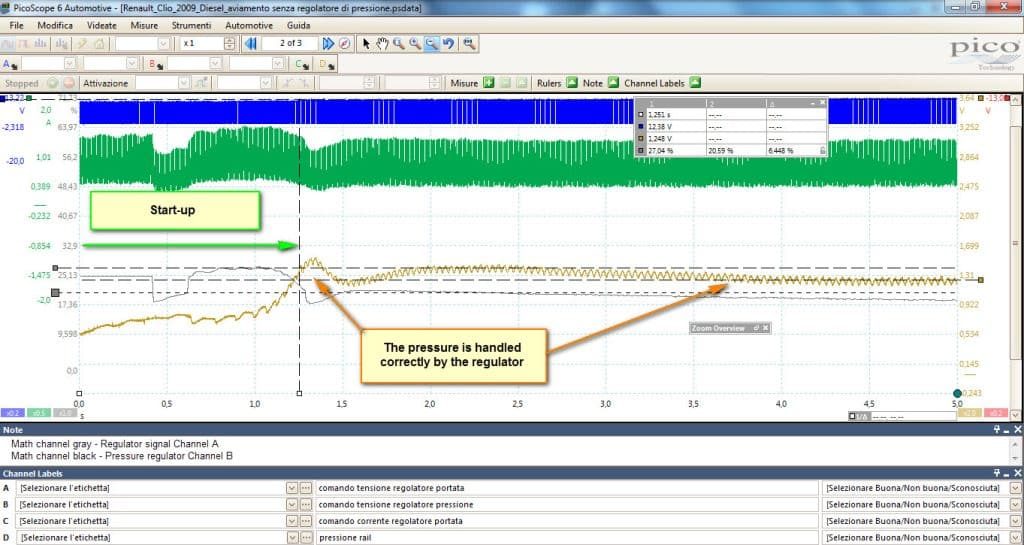
Task: Click the zoom in magnifier tool
Action: point(415,44)
